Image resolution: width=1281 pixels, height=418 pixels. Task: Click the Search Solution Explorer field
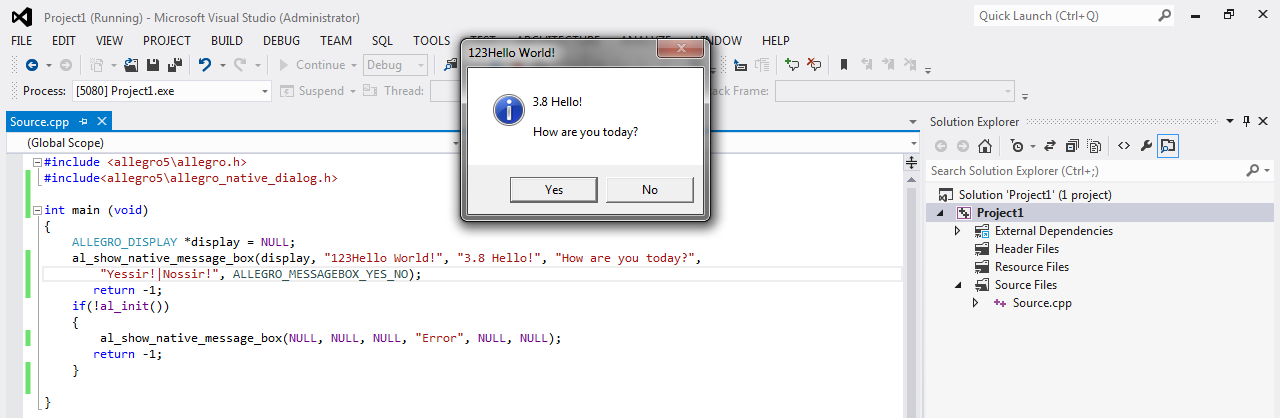pos(1085,171)
